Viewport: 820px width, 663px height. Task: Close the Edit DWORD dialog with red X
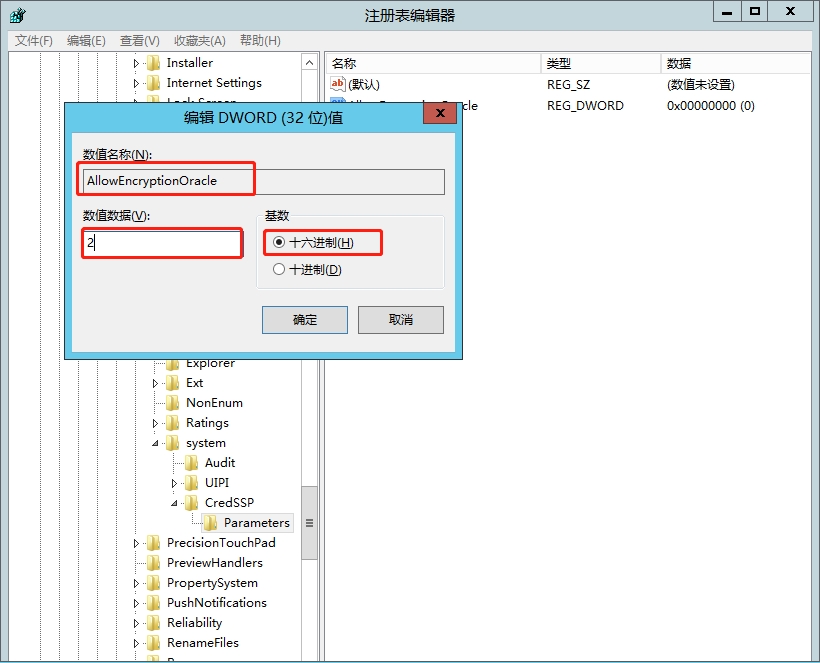click(439, 114)
